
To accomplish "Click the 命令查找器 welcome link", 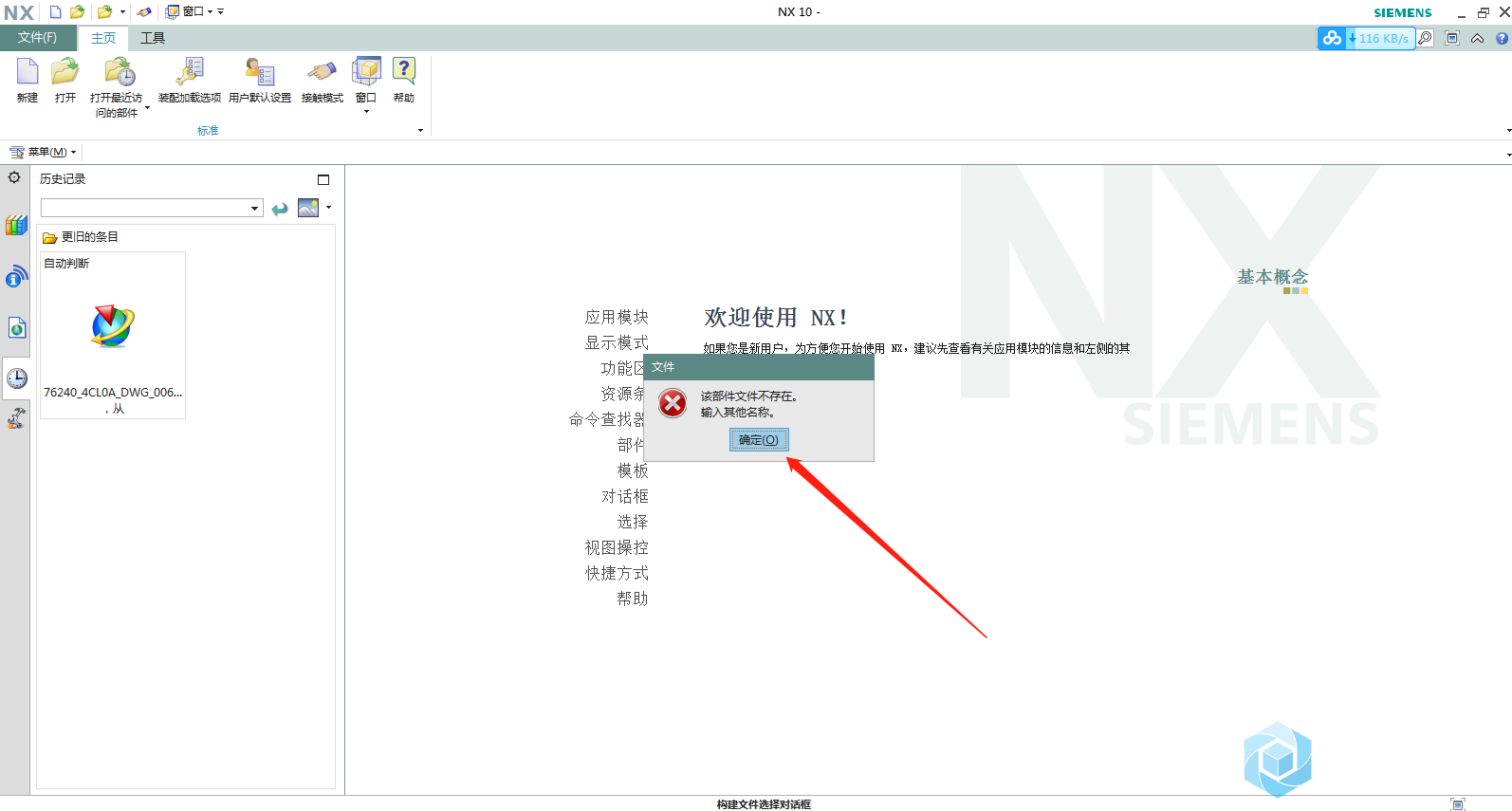I will (606, 419).
